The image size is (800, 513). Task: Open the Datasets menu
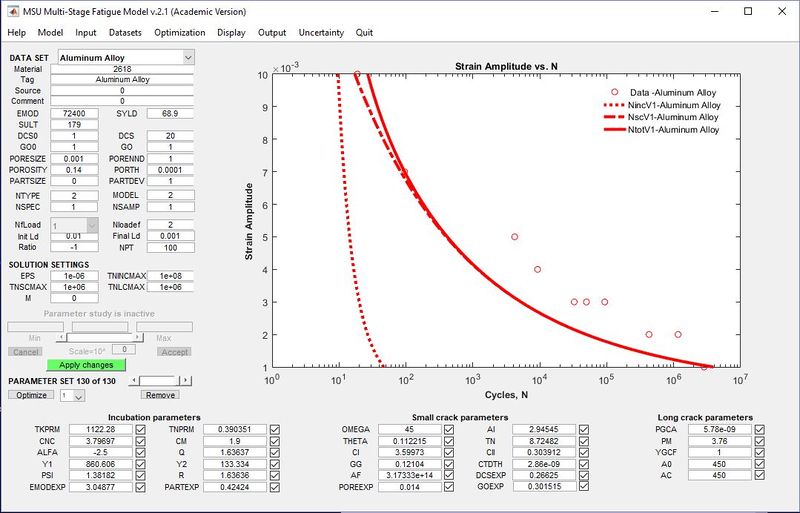125,32
